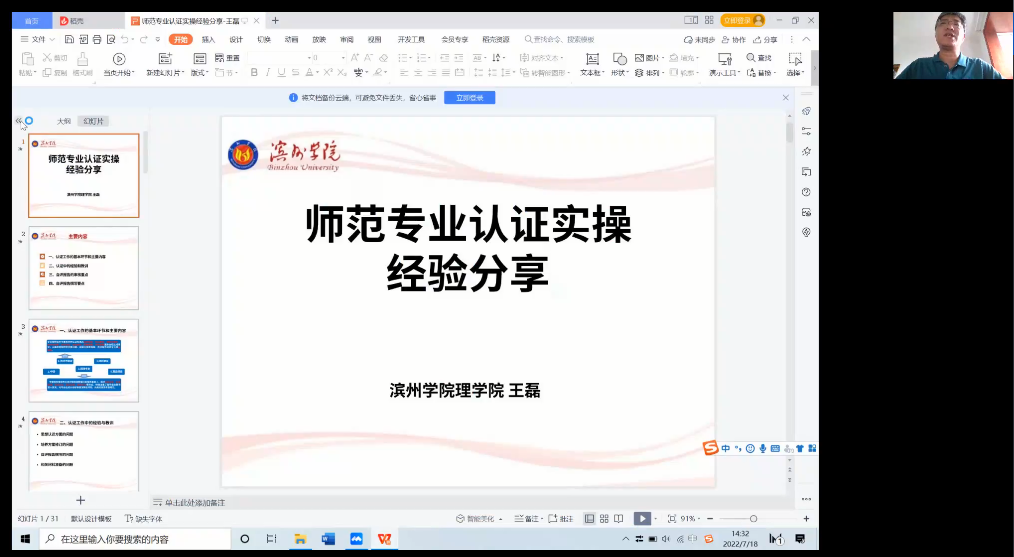Click the Subscript X₂ icon
This screenshot has height=557, width=1014.
[x=342, y=72]
